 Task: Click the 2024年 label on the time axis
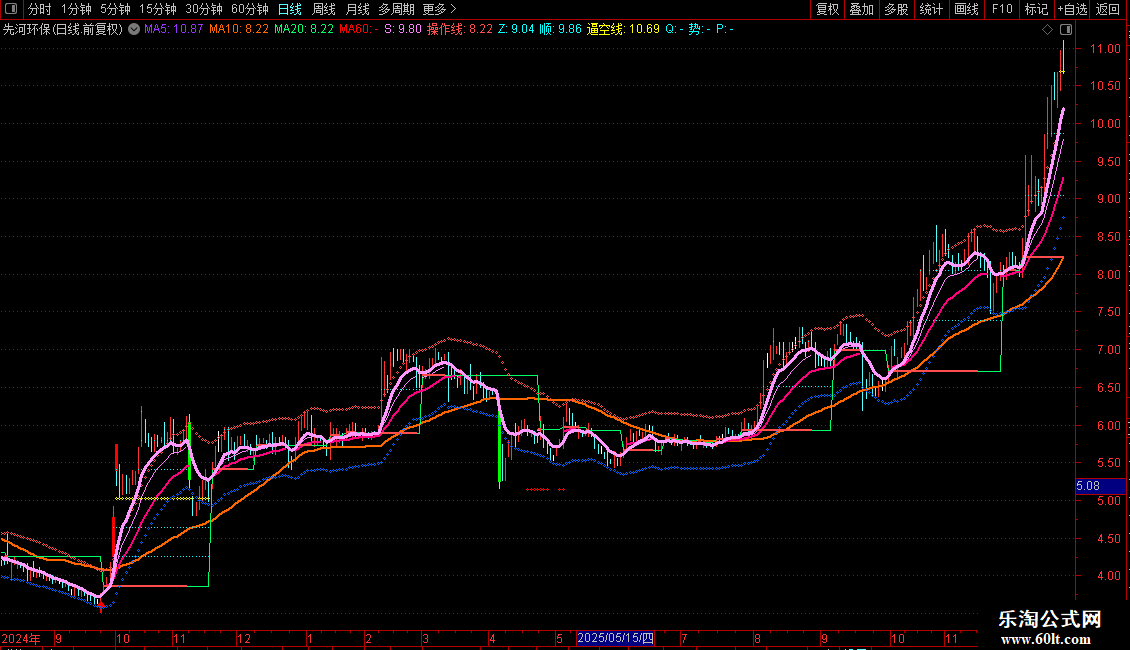(x=21, y=638)
